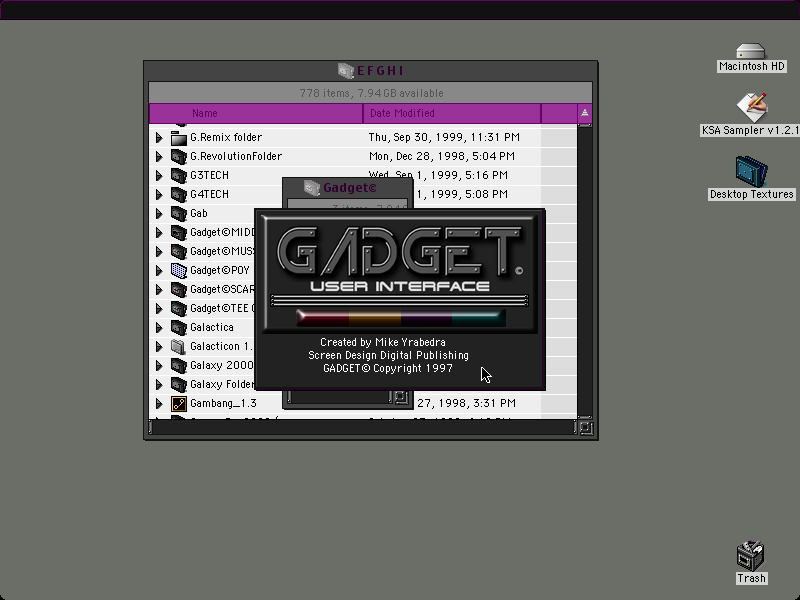Image resolution: width=800 pixels, height=600 pixels.
Task: Select the G.Remix folder icon
Action: [179, 137]
